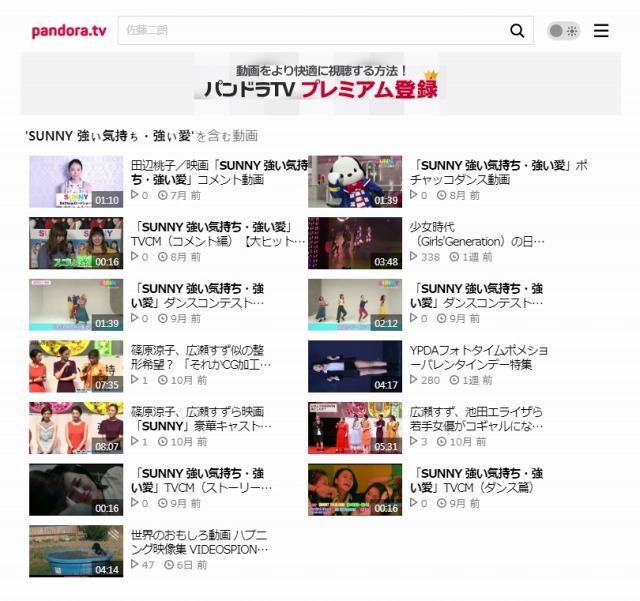Image resolution: width=640 pixels, height=601 pixels.
Task: Play the 03:48 Girls'Generation thumbnail
Action: 355,243
